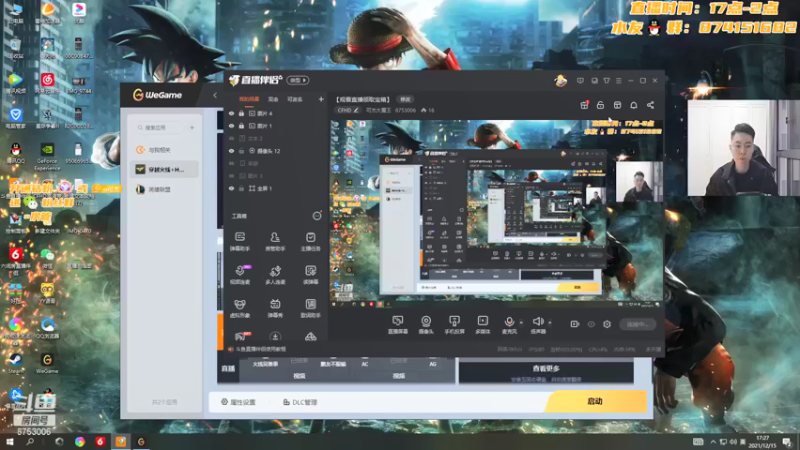
Task: Expand speaker options arrow beside 扬声器
Action: click(549, 322)
